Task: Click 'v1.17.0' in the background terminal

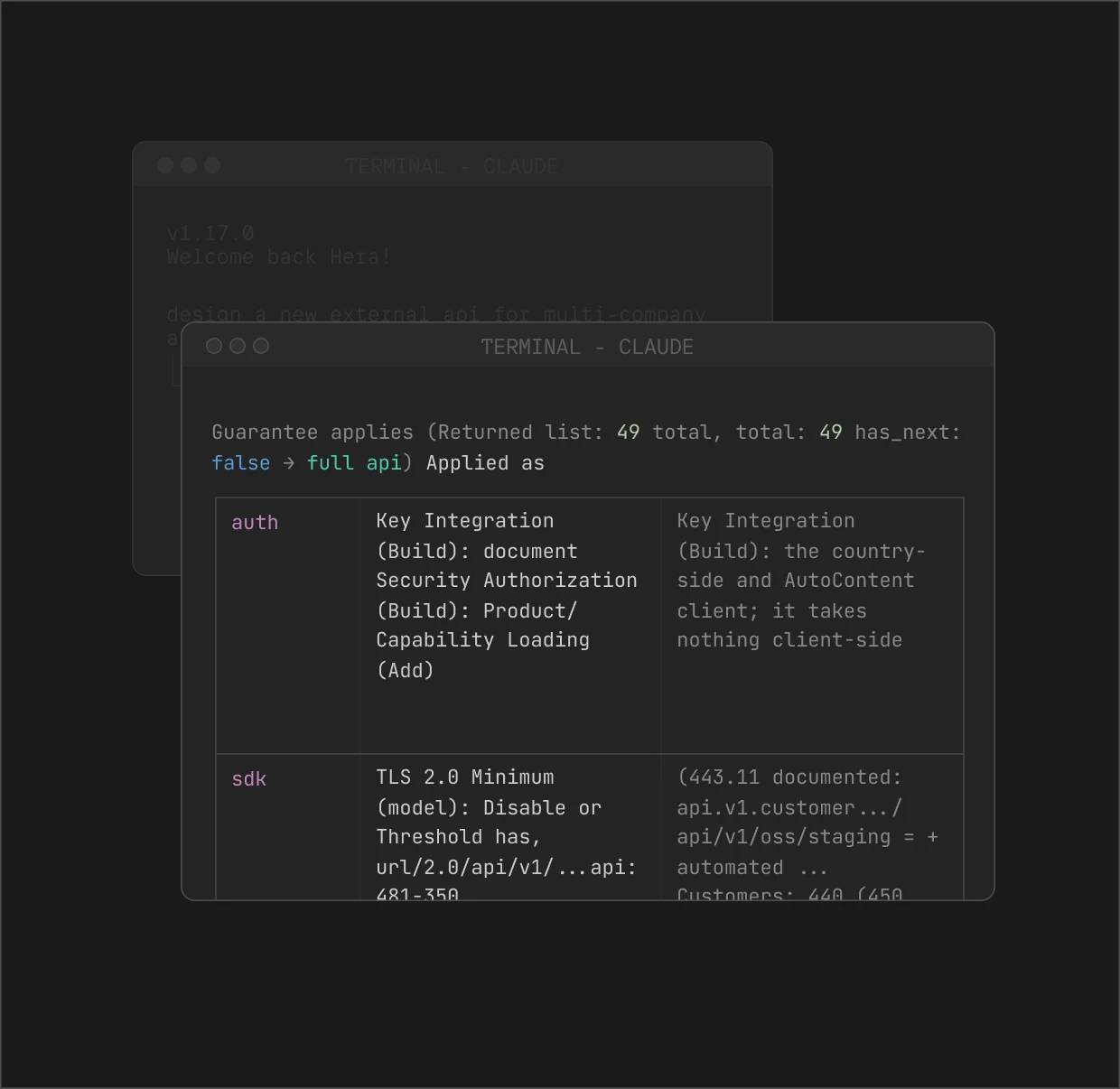Action: [210, 233]
